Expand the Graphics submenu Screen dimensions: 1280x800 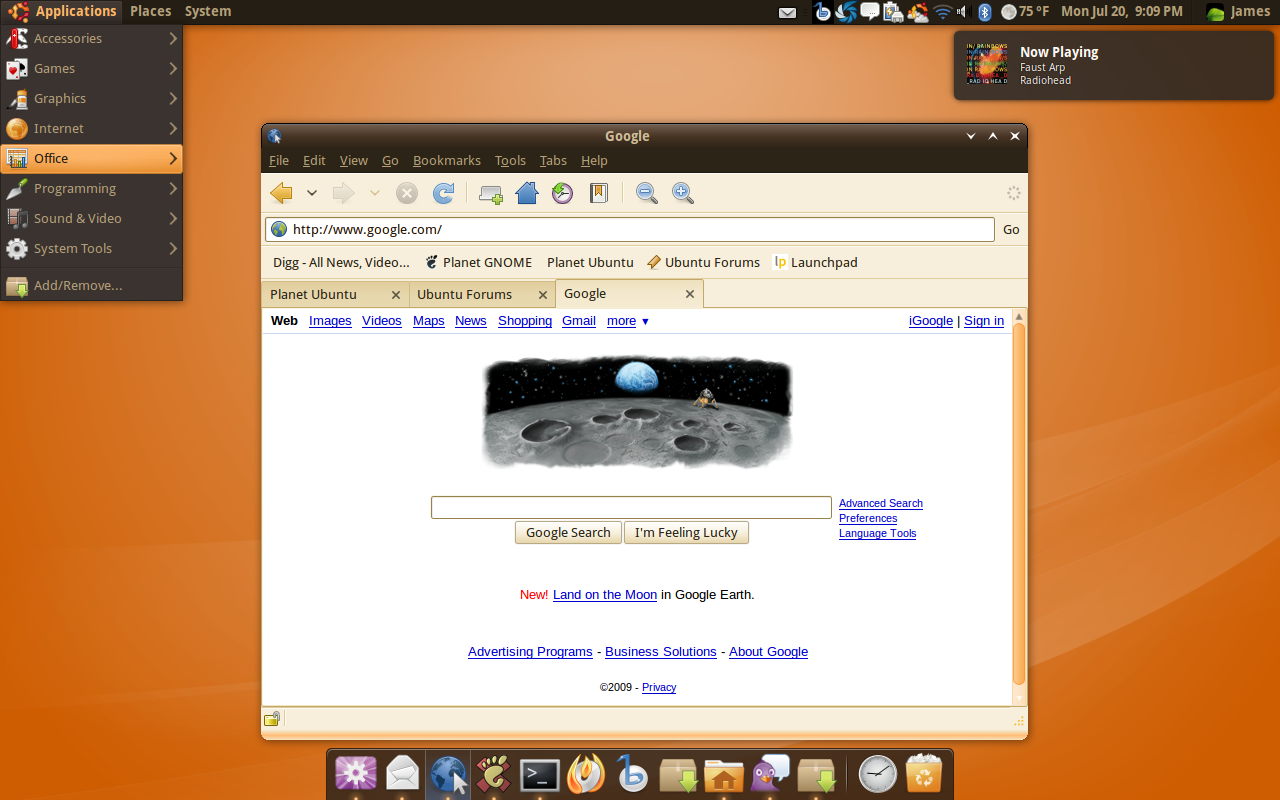click(x=92, y=98)
